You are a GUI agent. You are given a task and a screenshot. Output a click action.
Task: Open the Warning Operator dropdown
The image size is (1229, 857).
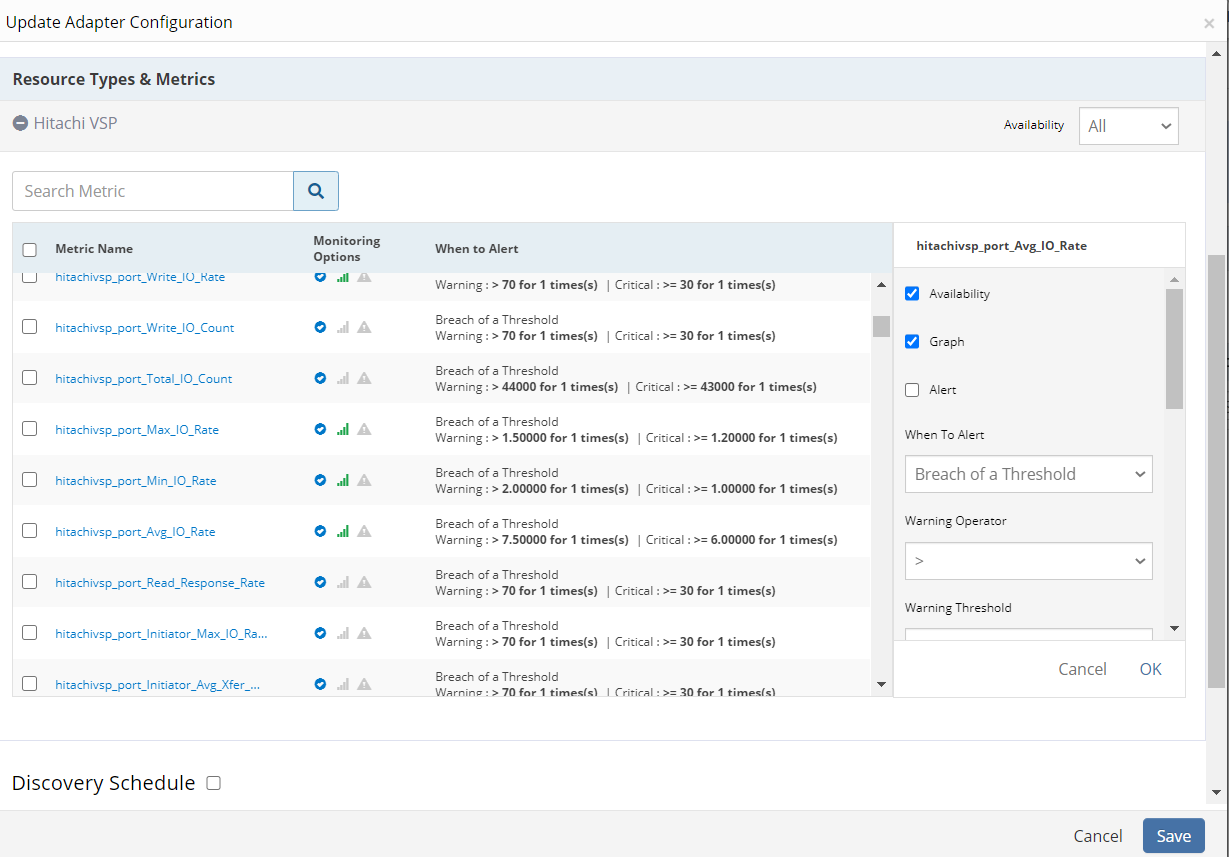pos(1028,561)
